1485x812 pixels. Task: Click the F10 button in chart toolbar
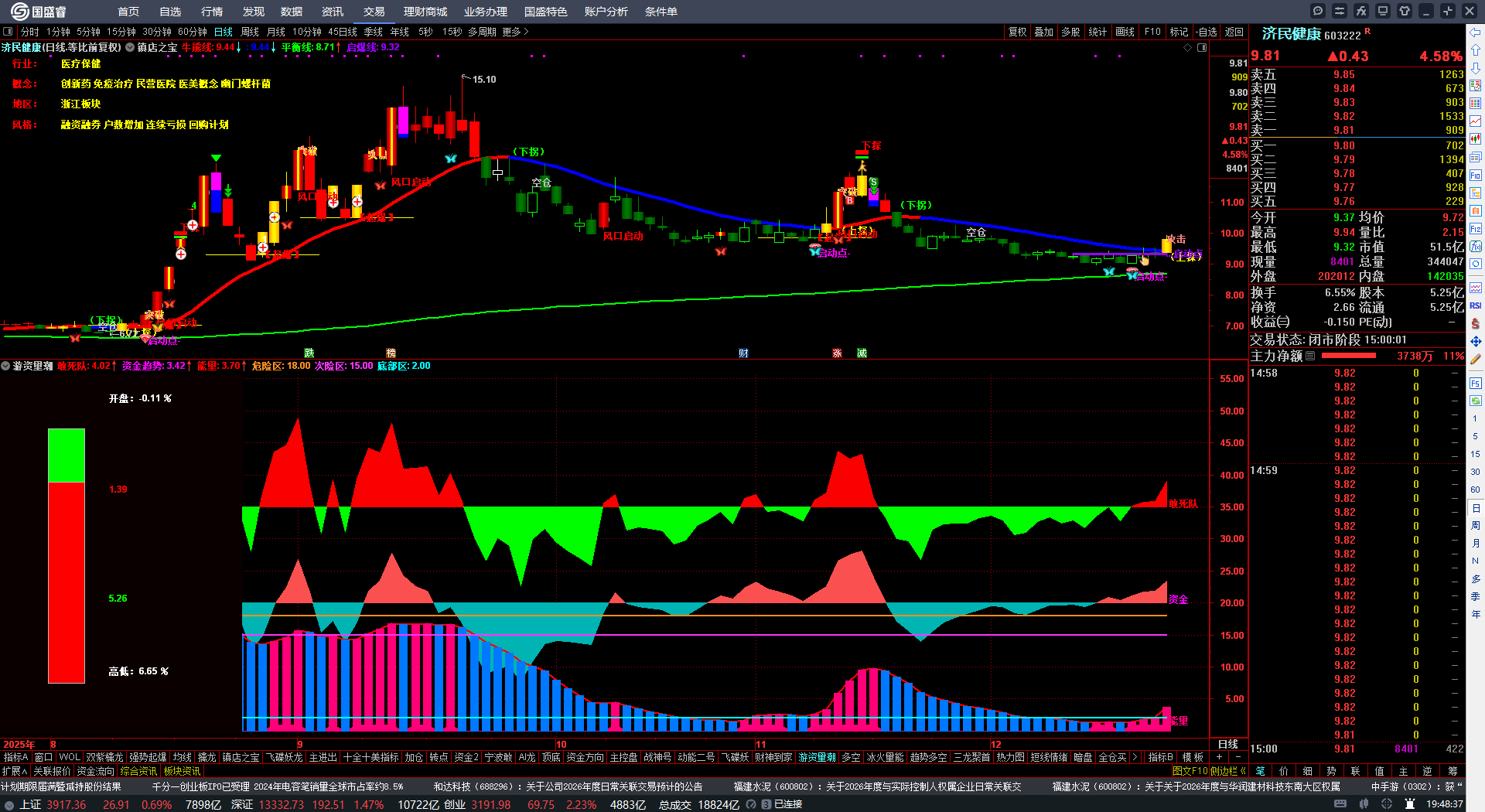click(x=1152, y=32)
